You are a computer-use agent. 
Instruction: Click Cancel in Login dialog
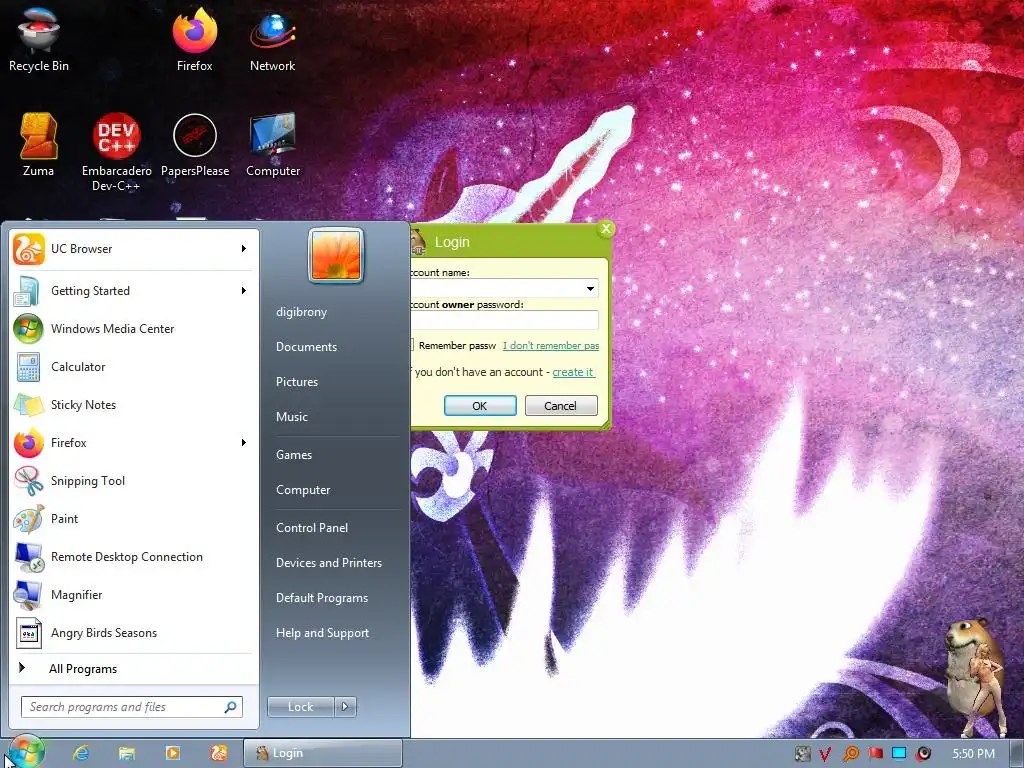pos(561,406)
